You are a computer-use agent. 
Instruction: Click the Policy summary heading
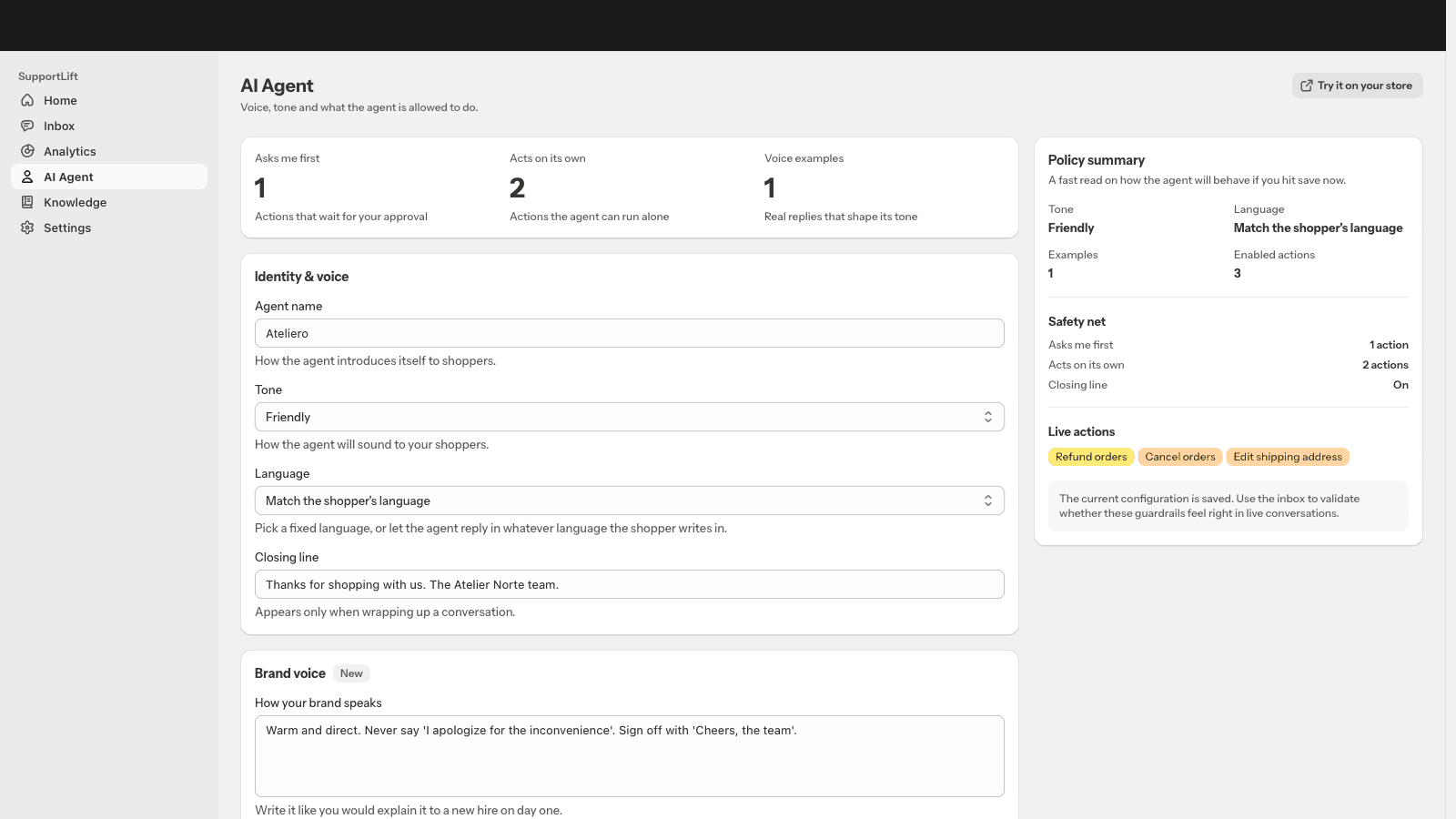pos(1096,160)
